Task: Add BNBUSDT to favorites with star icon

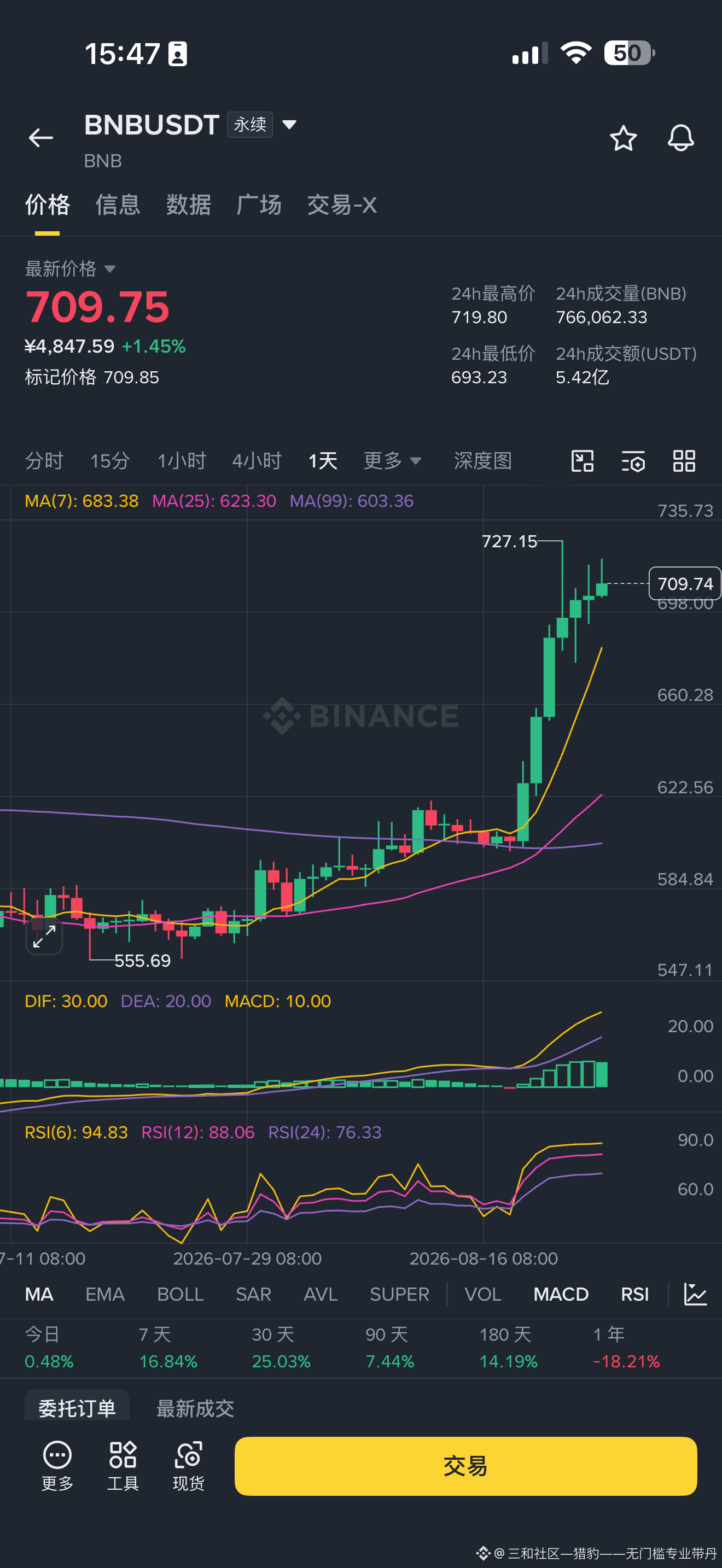Action: tap(623, 138)
